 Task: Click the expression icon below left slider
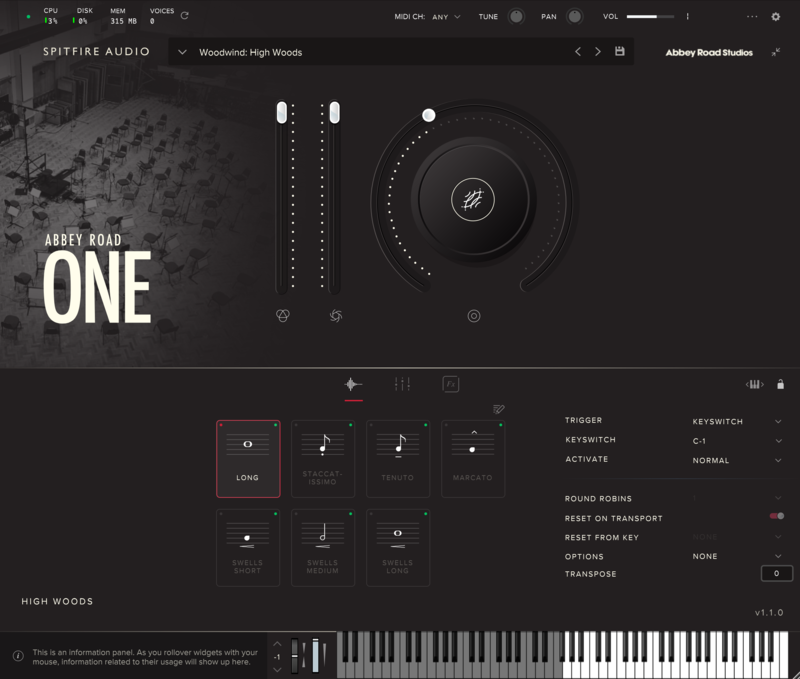pyautogui.click(x=283, y=316)
